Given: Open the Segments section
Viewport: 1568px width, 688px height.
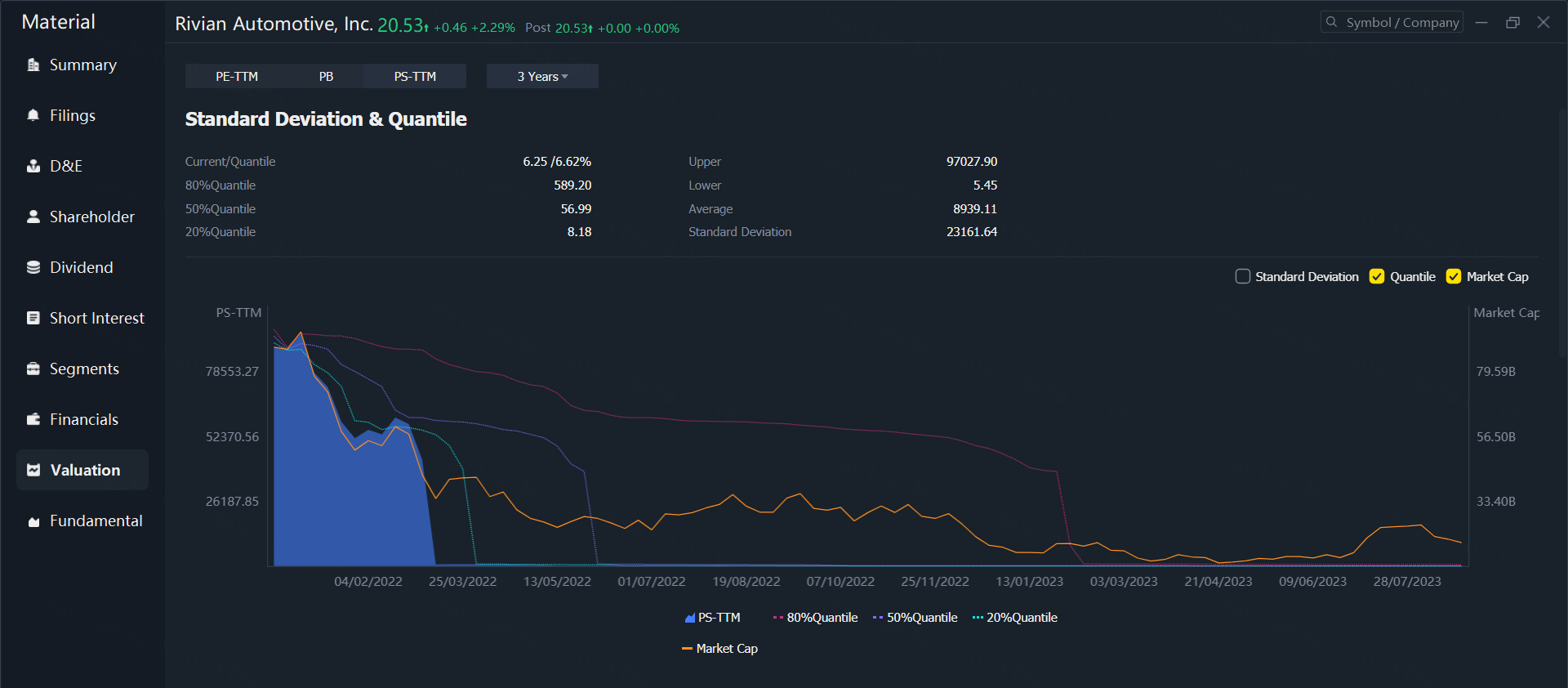Looking at the screenshot, I should (82, 369).
